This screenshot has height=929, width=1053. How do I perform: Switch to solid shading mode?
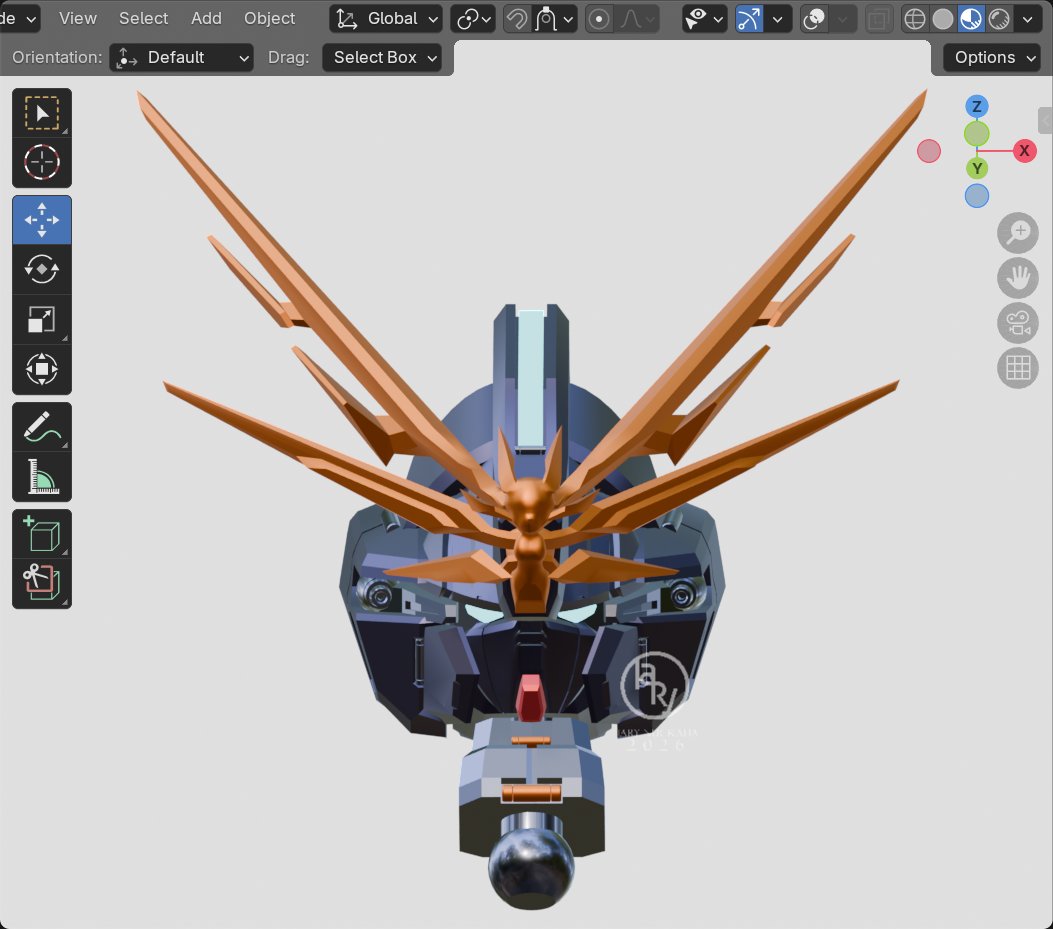[943, 19]
